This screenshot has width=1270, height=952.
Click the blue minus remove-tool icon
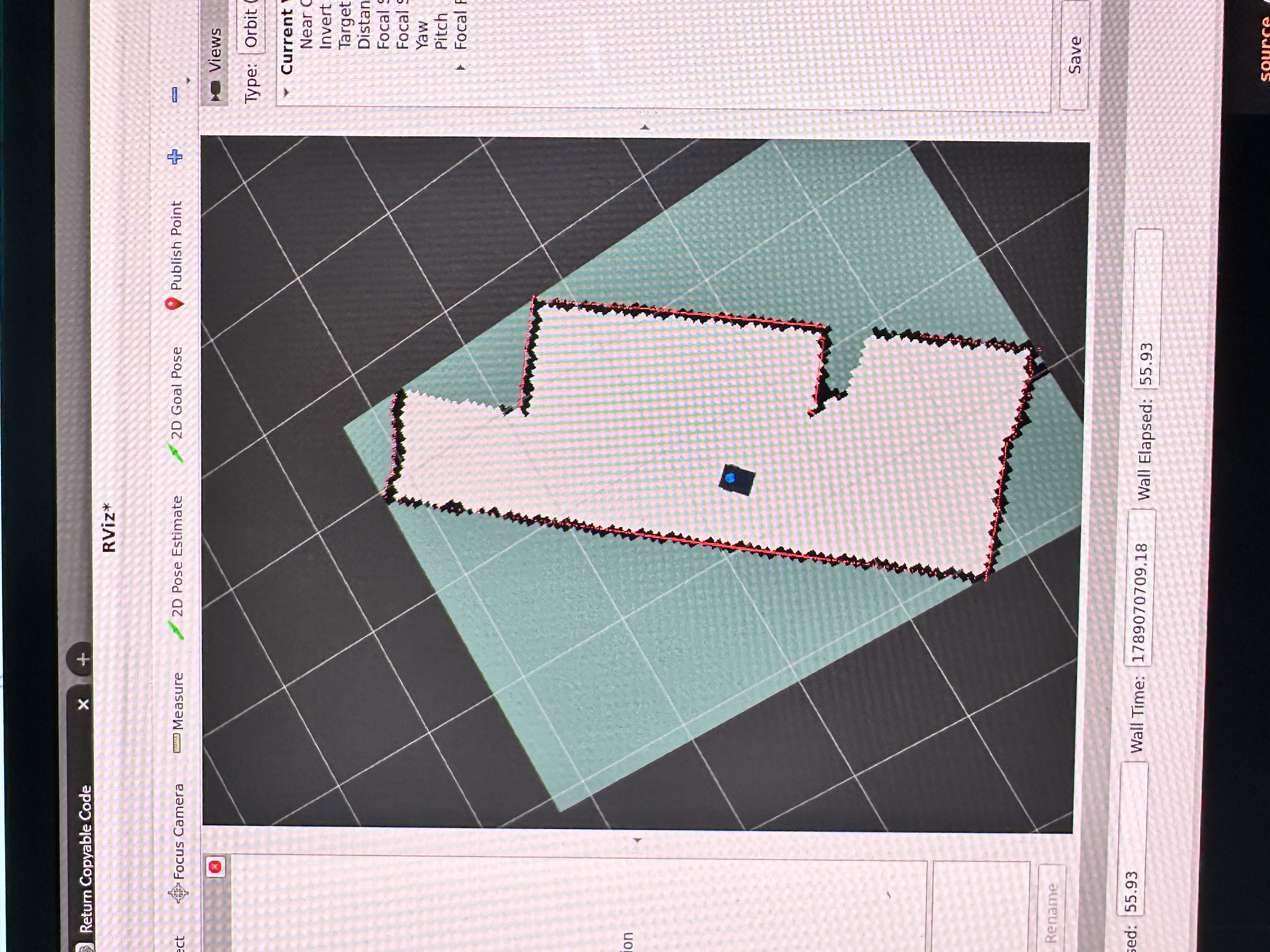coord(175,95)
